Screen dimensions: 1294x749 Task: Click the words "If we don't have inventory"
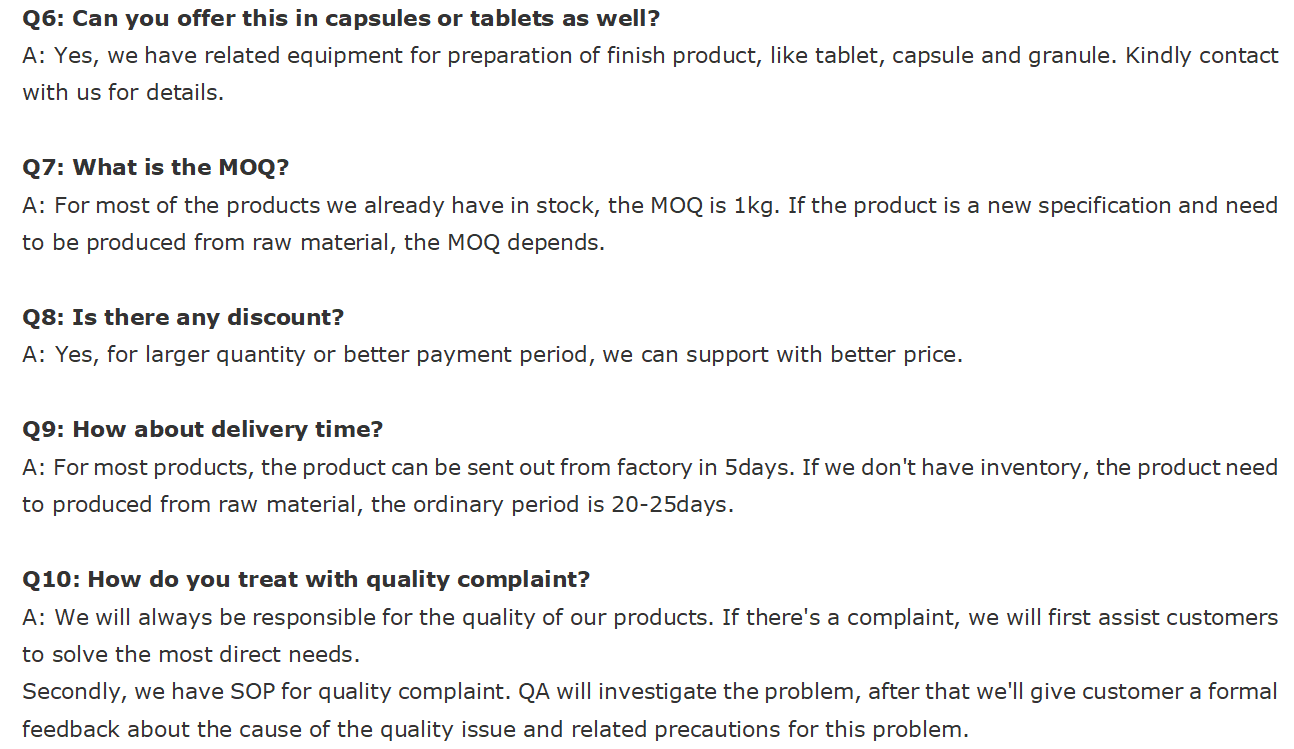pyautogui.click(x=941, y=467)
